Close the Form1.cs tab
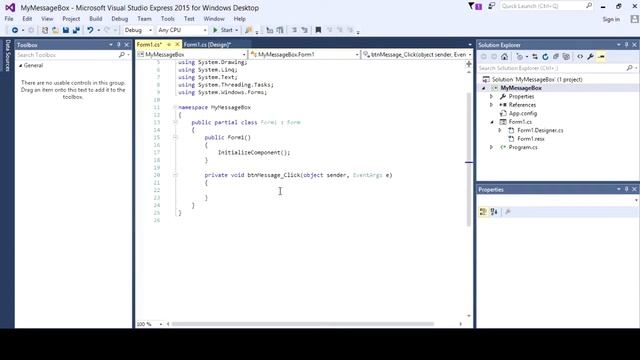This screenshot has width=640, height=360. pos(177,44)
